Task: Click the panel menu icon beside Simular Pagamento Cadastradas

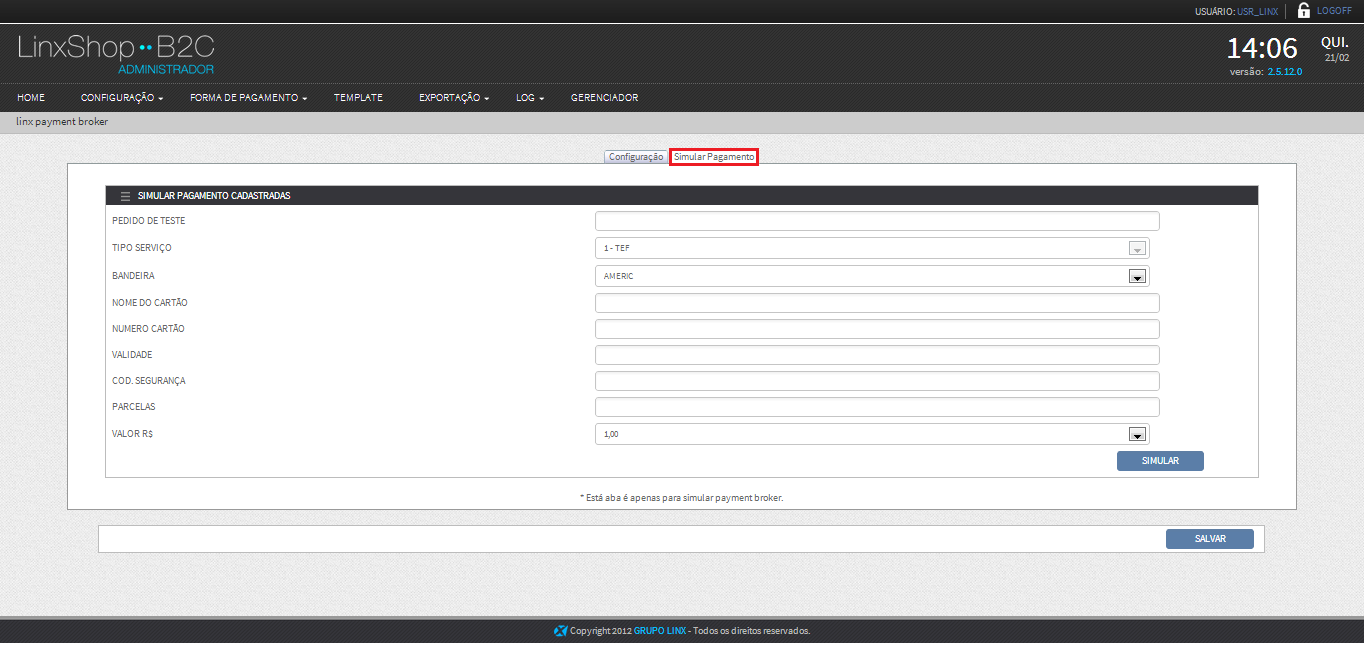Action: (x=125, y=196)
